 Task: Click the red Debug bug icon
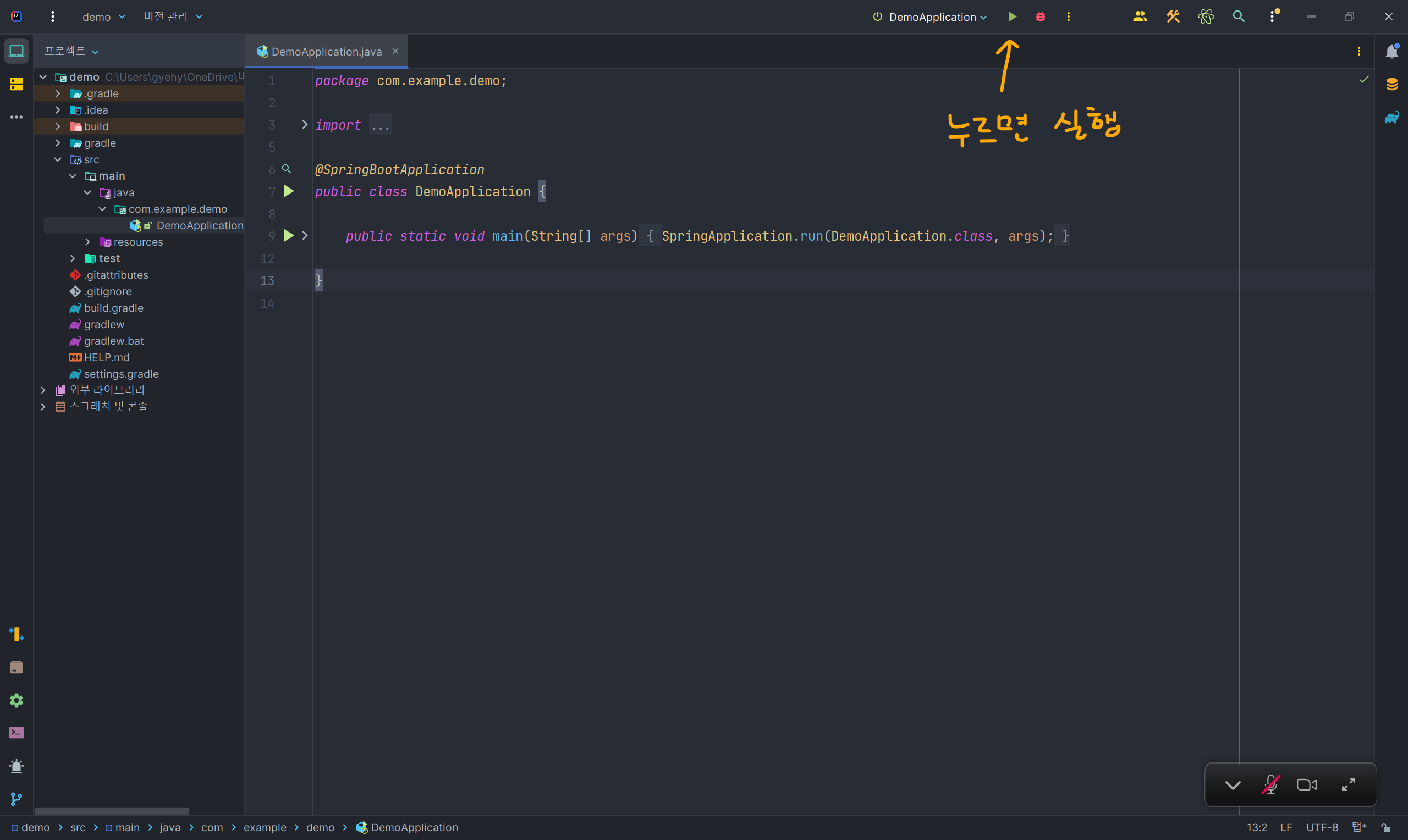tap(1040, 17)
